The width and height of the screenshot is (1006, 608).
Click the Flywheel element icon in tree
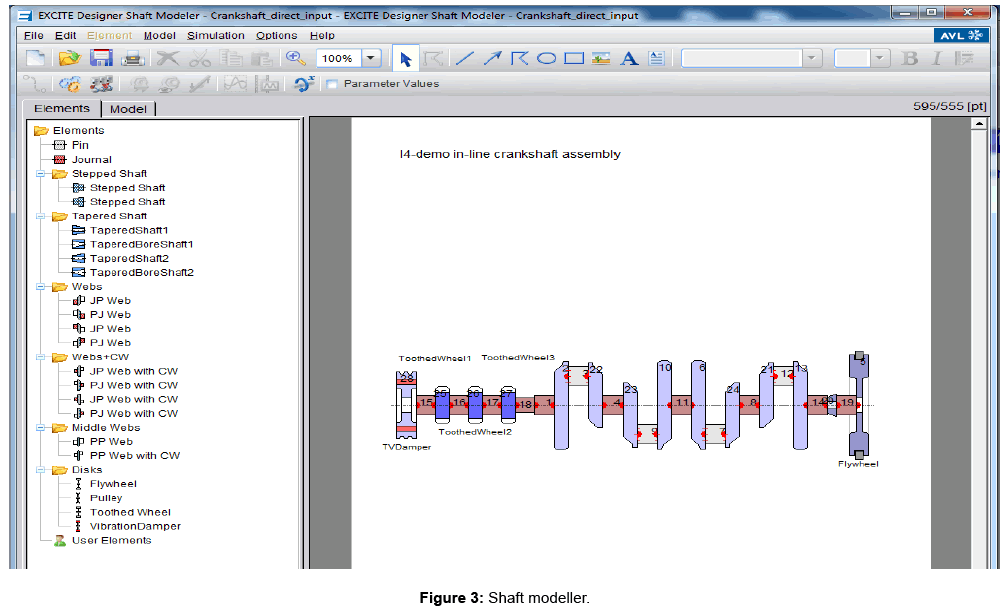78,484
